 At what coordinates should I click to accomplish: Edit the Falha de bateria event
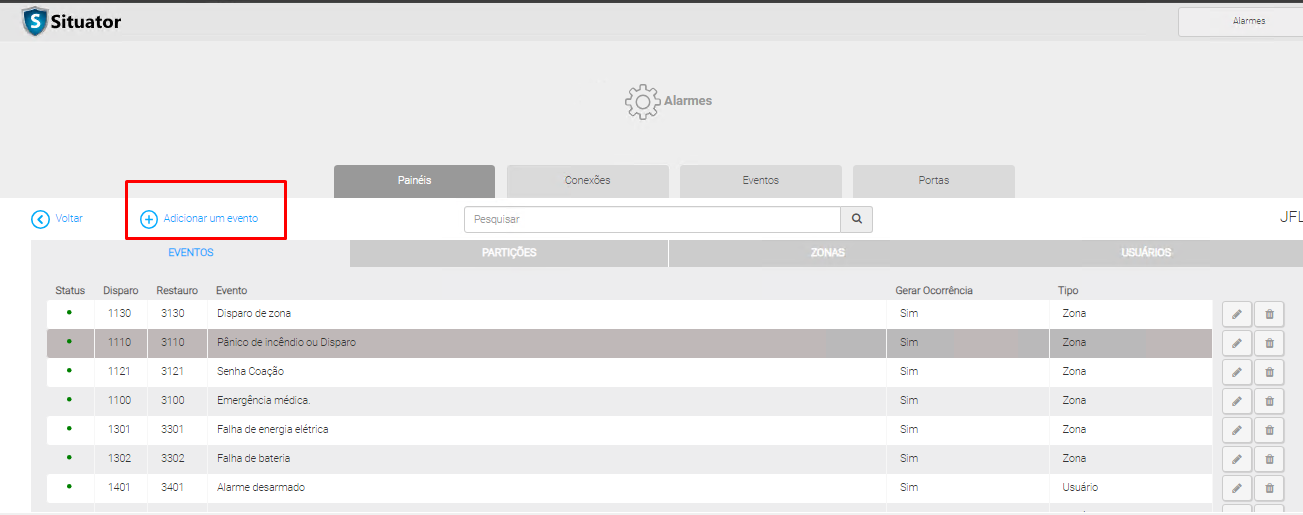point(1236,459)
